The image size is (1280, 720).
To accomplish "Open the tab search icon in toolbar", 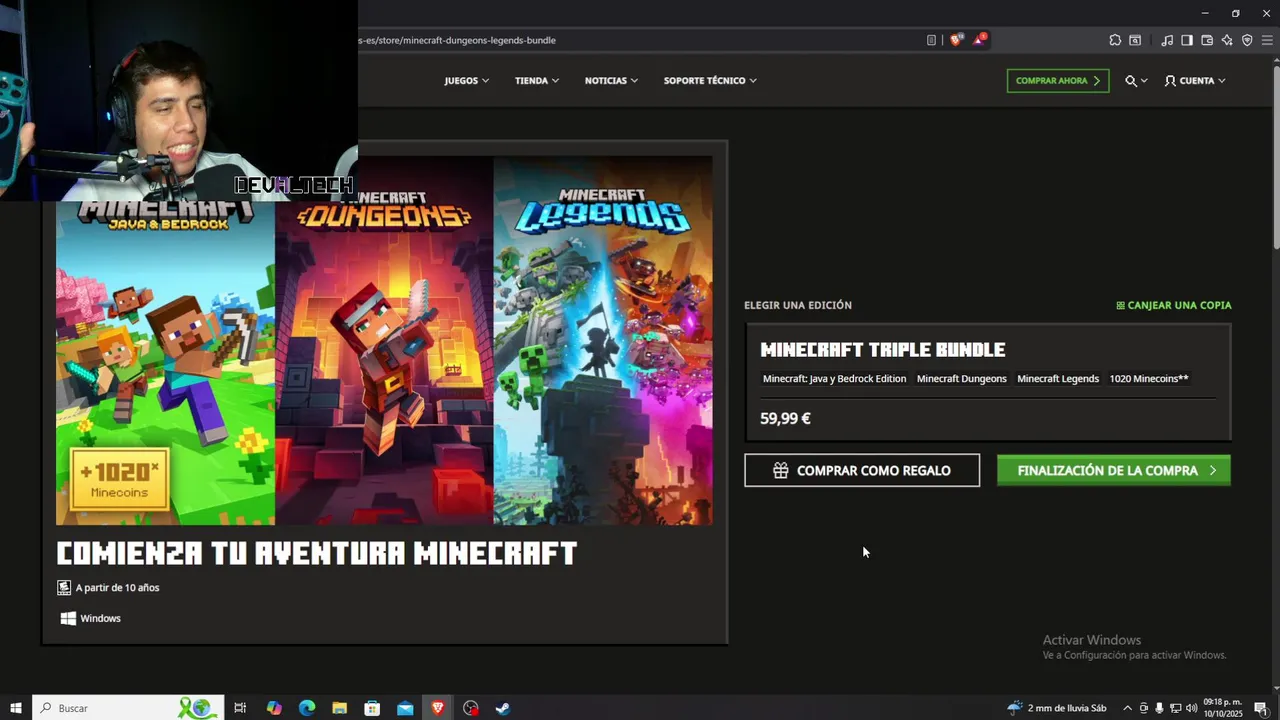I will (x=1135, y=40).
